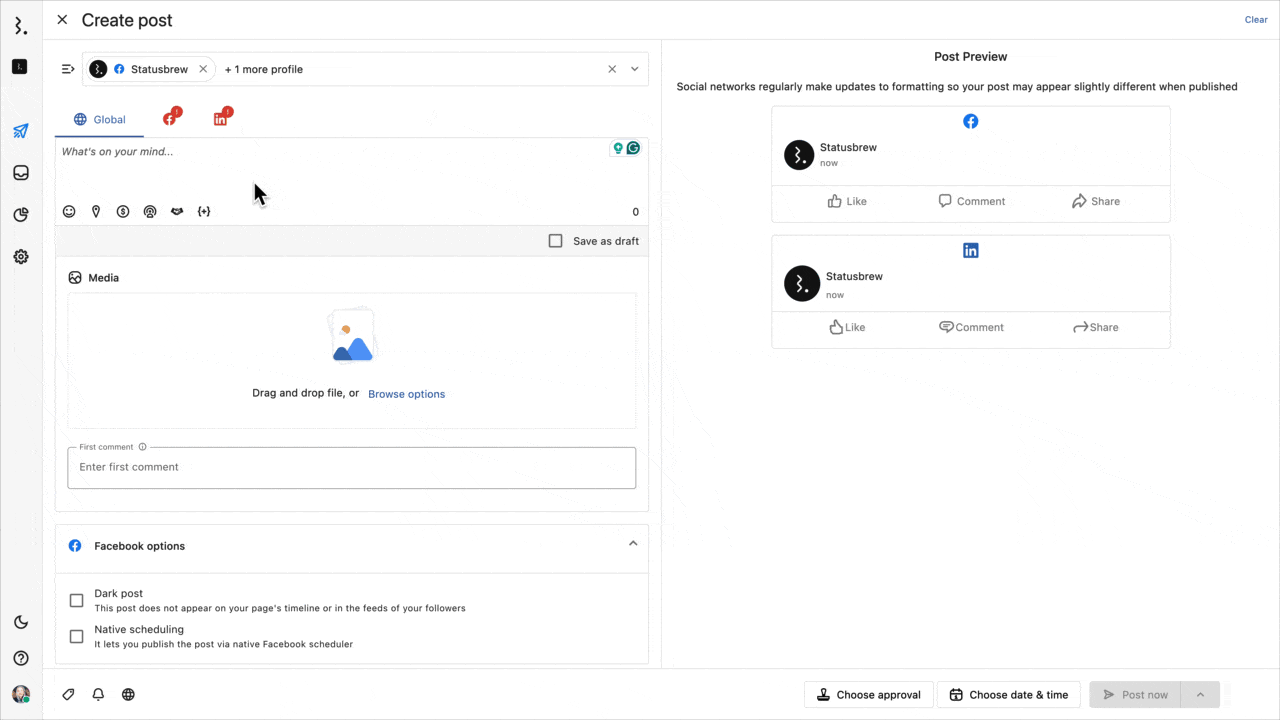Click the +1 more profile label
Screen dimensions: 1280x720
click(x=263, y=69)
